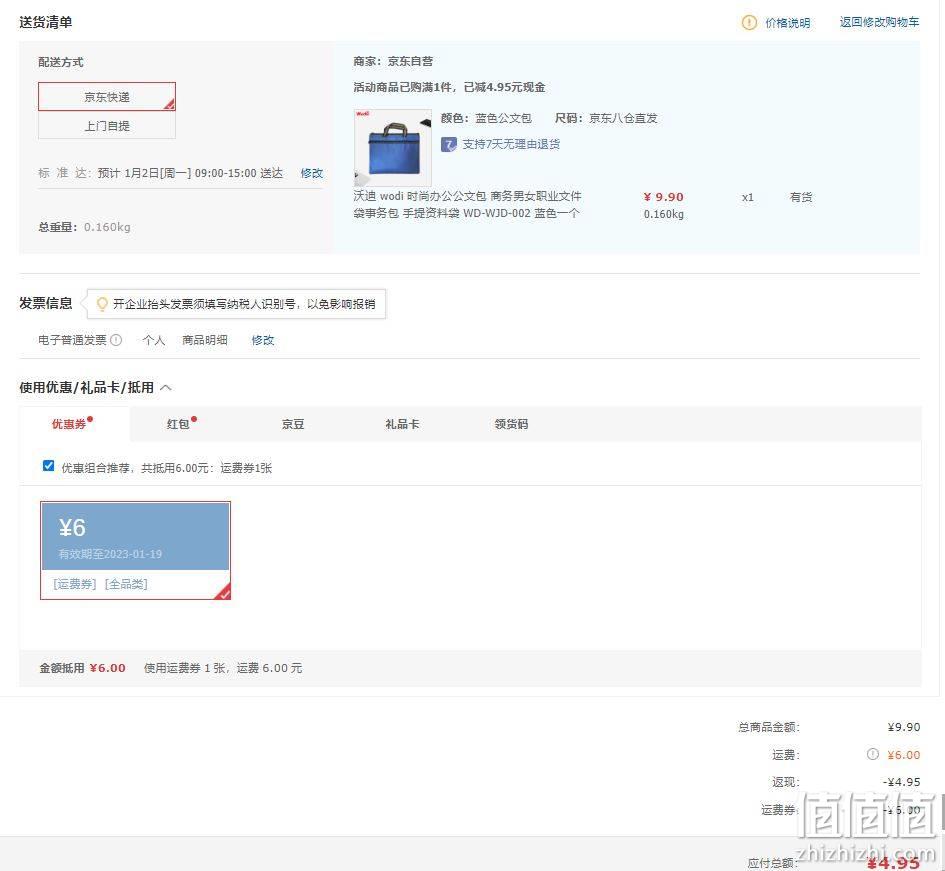
Task: Click the lightbulb tip icon in invoice notice
Action: 102,304
